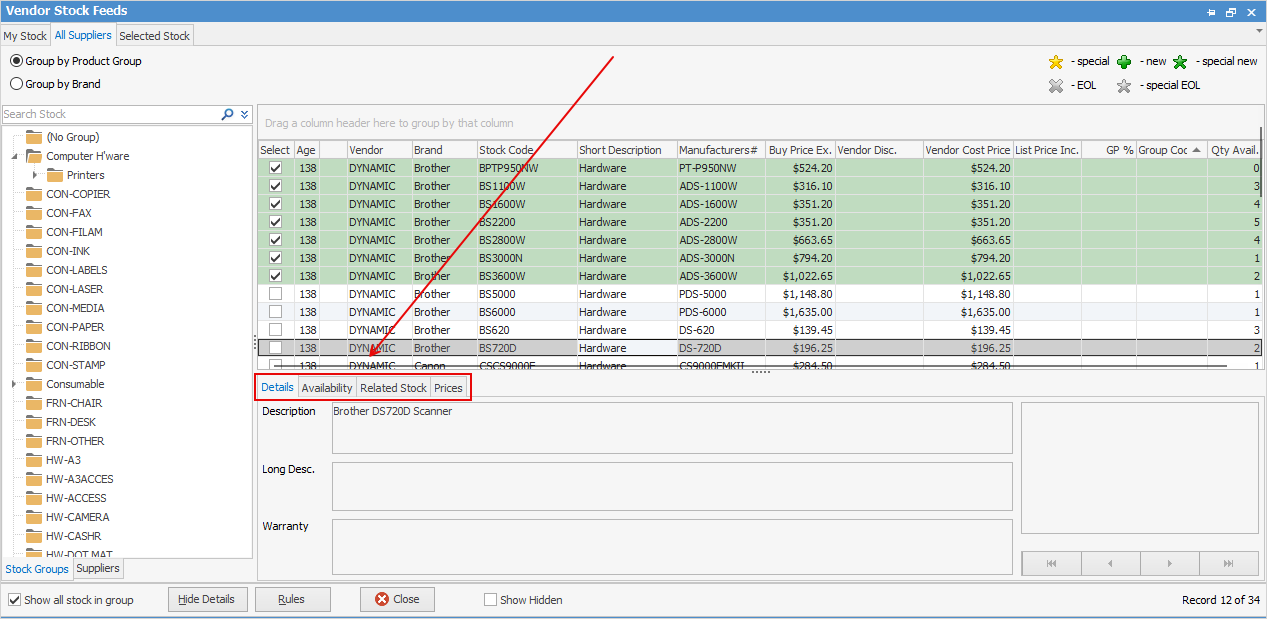The image size is (1267, 619).
Task: Click the yellow star special legend icon
Action: click(1056, 62)
